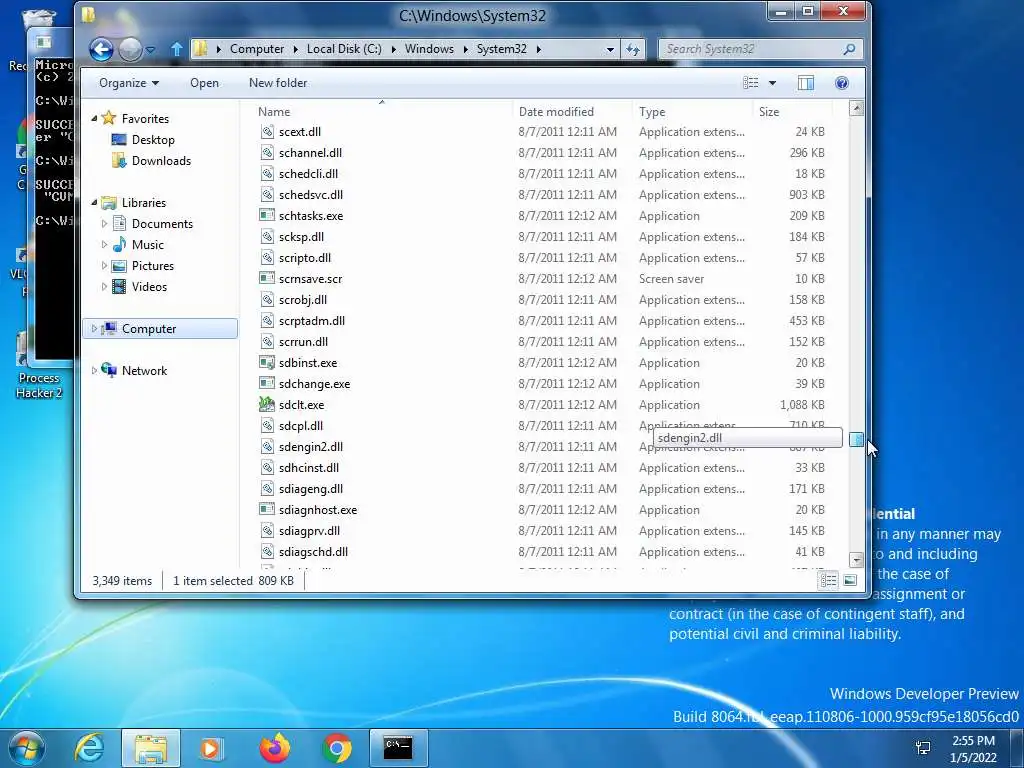
Task: Open Google Chrome from the taskbar
Action: tap(336, 748)
